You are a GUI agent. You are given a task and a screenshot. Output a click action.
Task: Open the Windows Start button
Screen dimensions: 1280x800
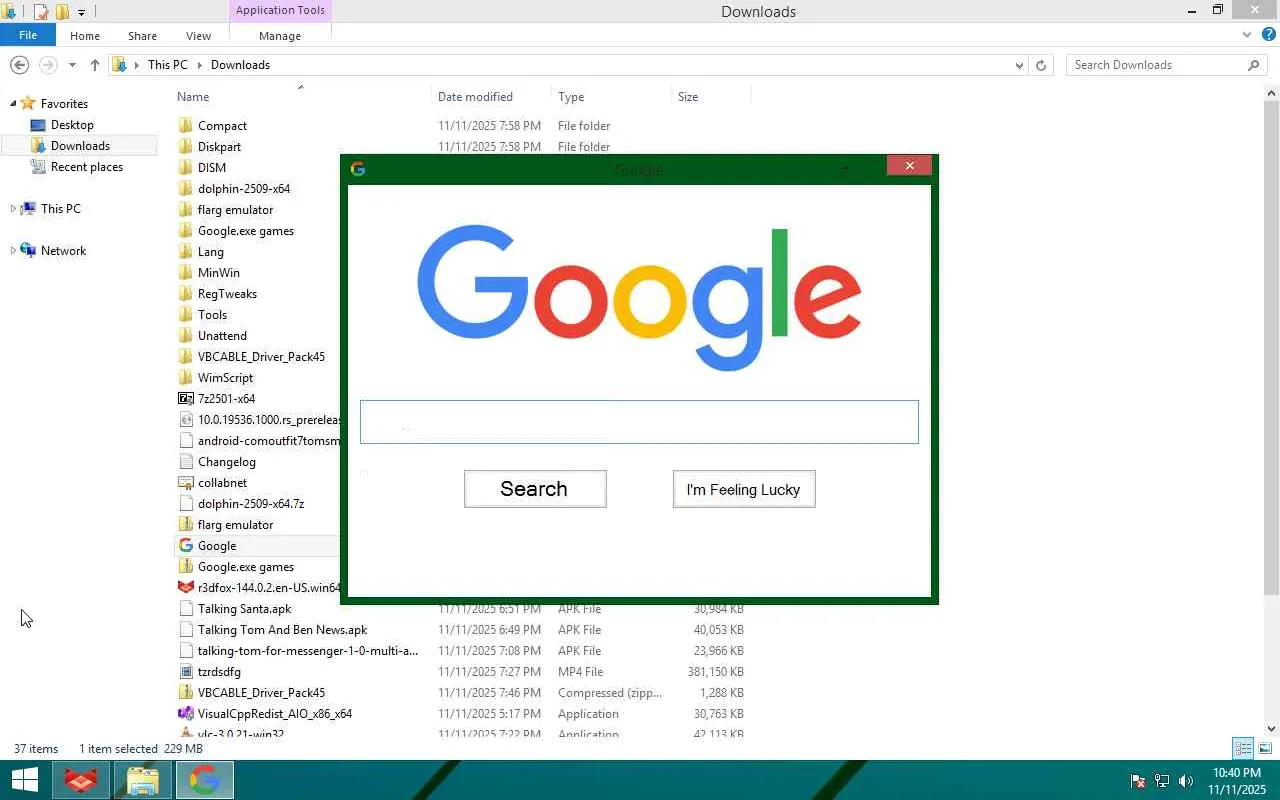24,780
